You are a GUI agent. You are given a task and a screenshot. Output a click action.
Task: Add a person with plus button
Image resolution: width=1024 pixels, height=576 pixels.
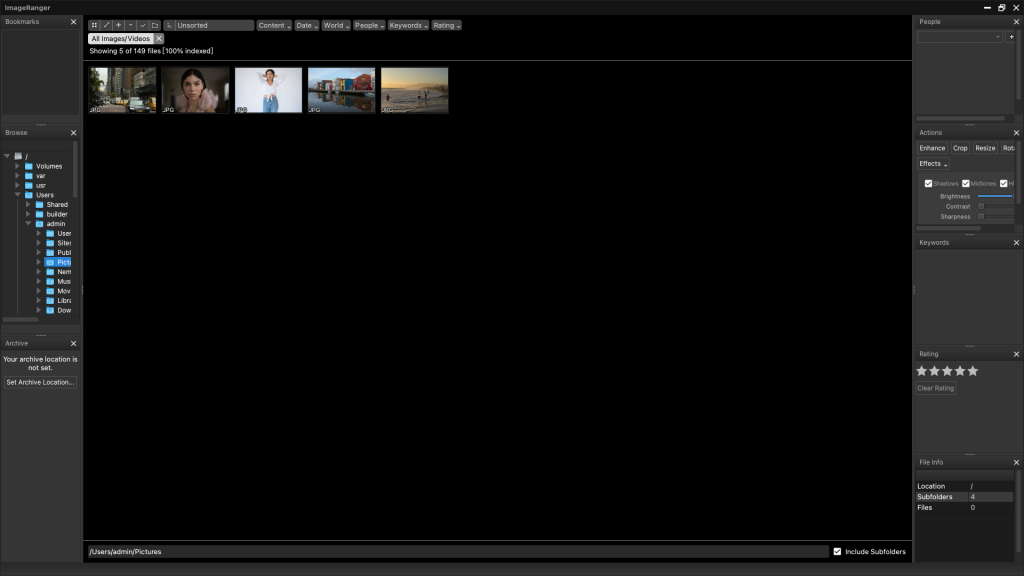click(1011, 37)
